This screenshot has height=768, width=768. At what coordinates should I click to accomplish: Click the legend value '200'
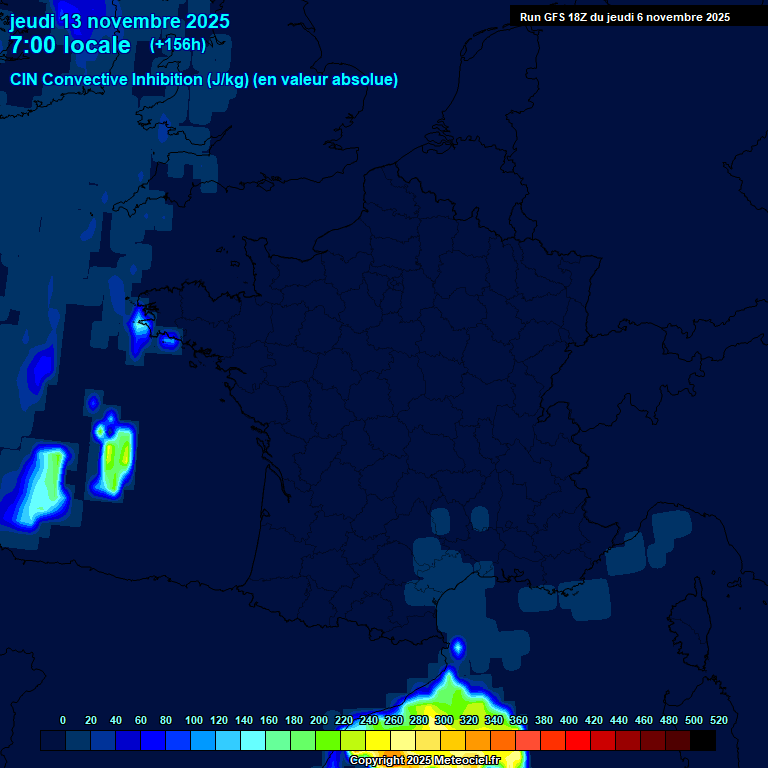[x=319, y=720]
